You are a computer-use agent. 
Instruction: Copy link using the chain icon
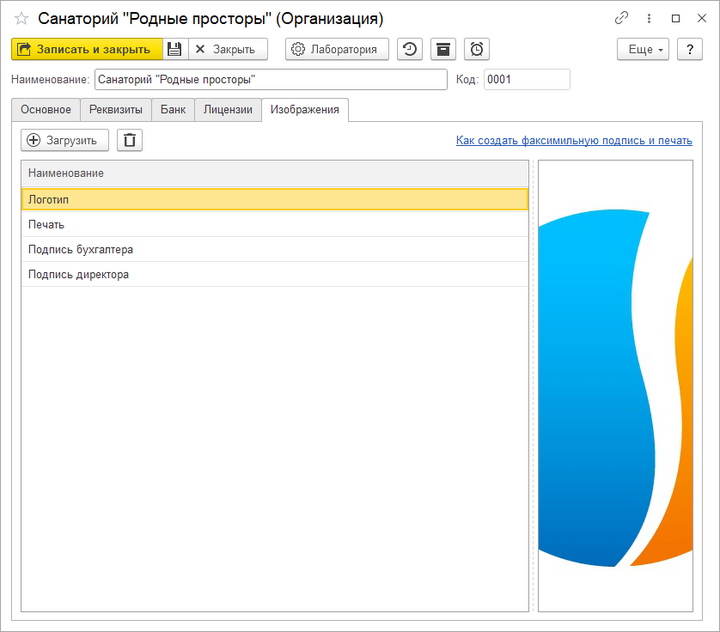[x=621, y=18]
